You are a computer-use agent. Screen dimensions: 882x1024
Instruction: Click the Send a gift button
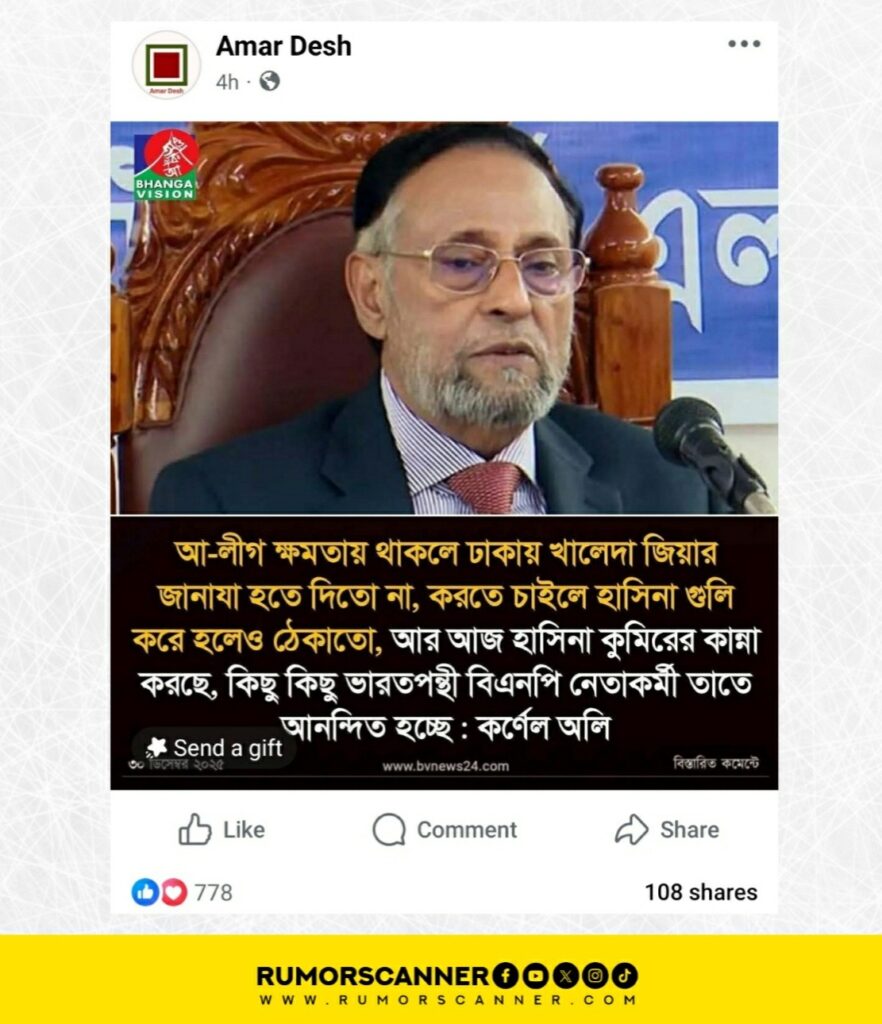click(214, 748)
